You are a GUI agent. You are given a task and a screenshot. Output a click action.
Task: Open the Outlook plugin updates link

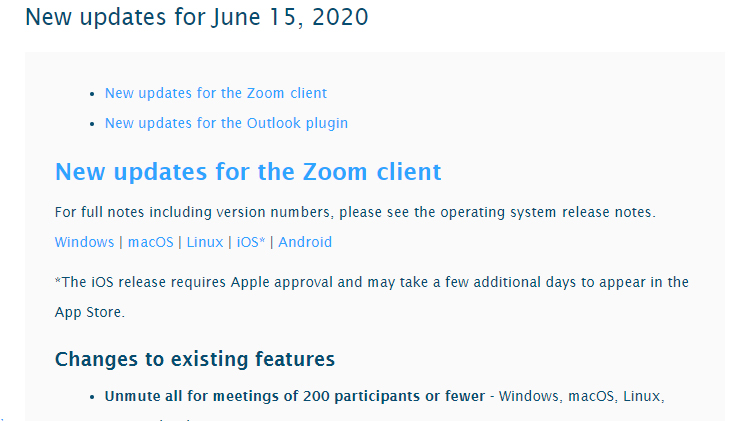226,123
